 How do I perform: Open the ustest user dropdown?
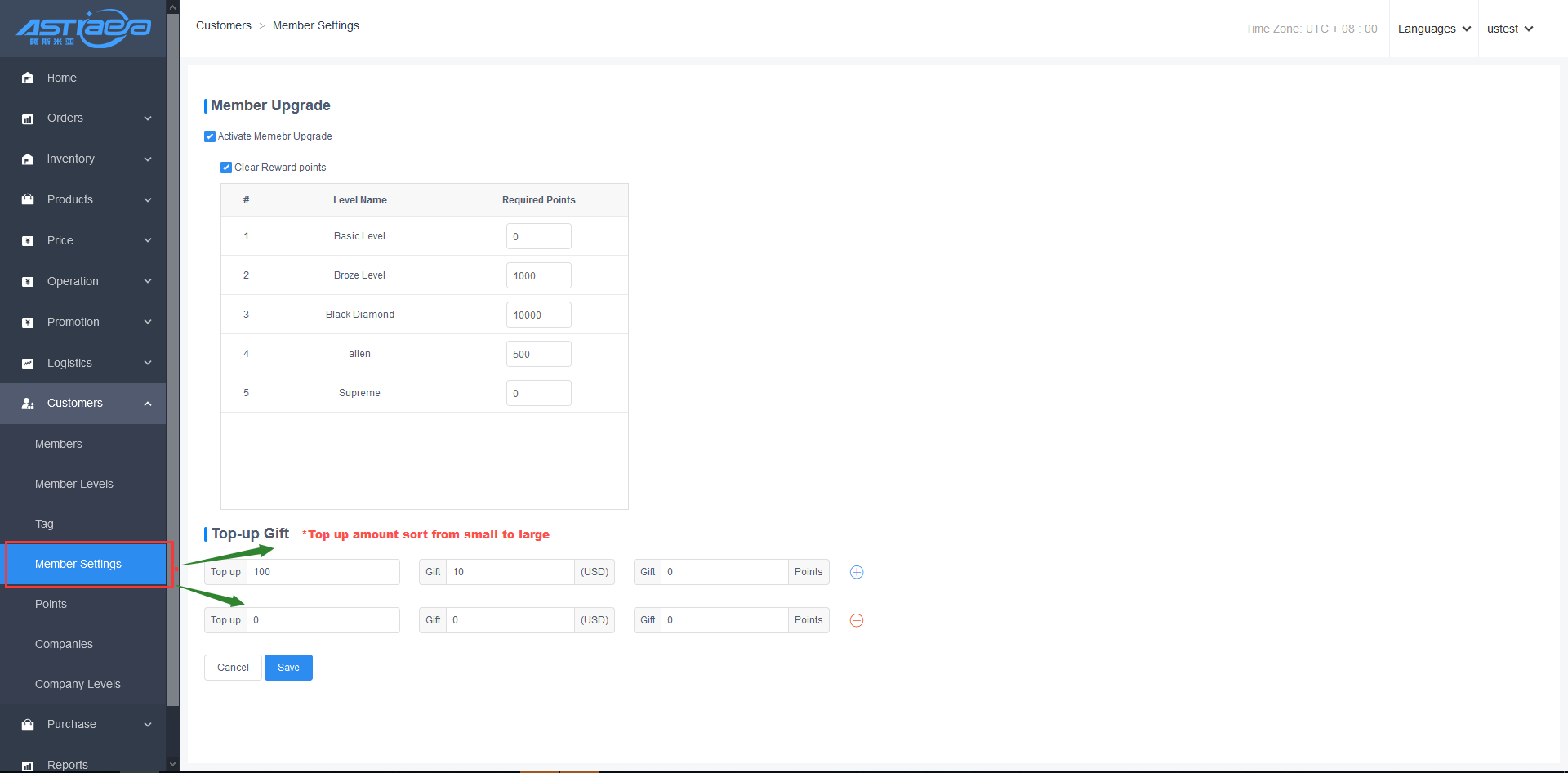pyautogui.click(x=1509, y=29)
